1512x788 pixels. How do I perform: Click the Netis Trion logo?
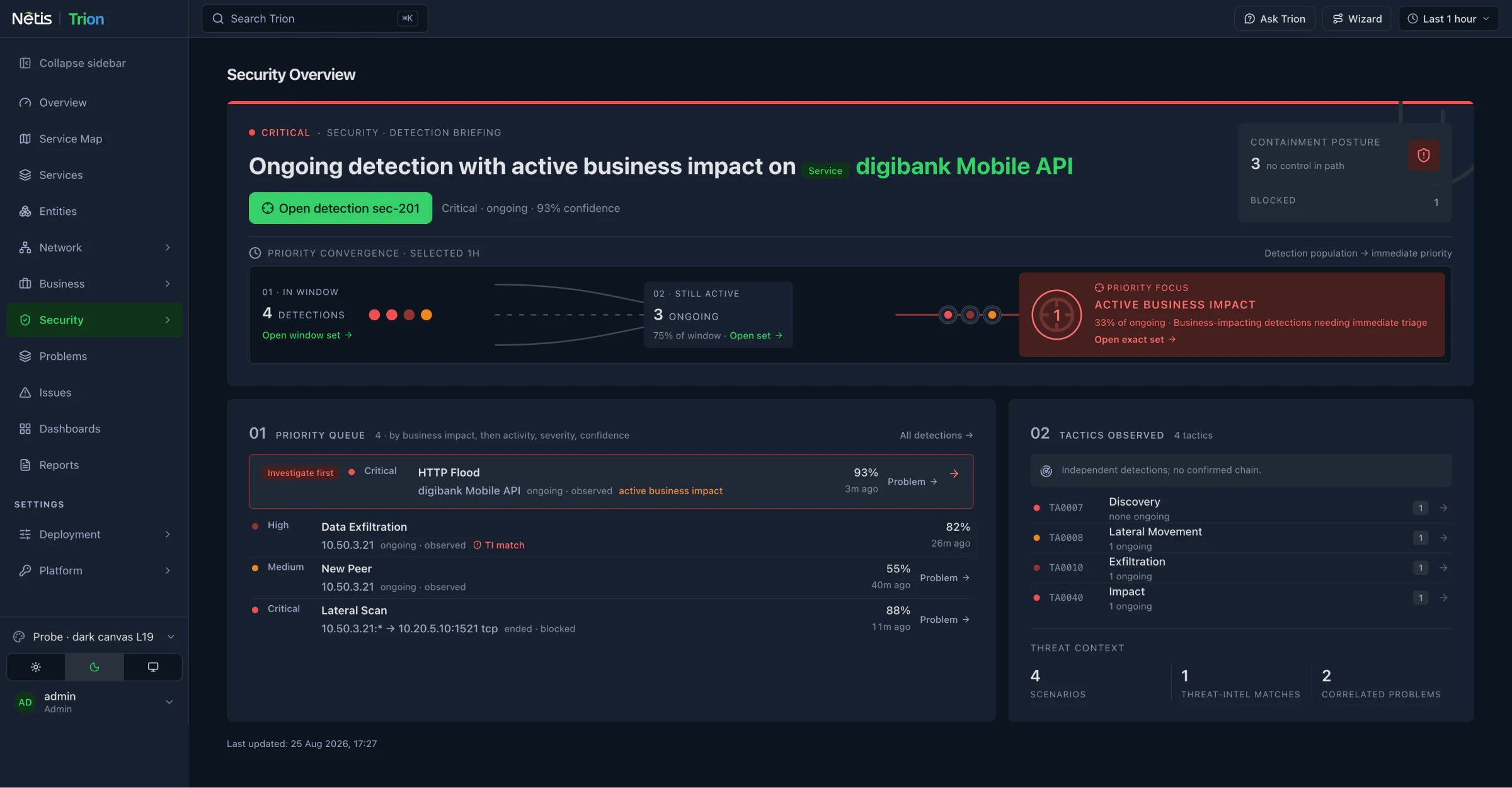pyautogui.click(x=58, y=19)
